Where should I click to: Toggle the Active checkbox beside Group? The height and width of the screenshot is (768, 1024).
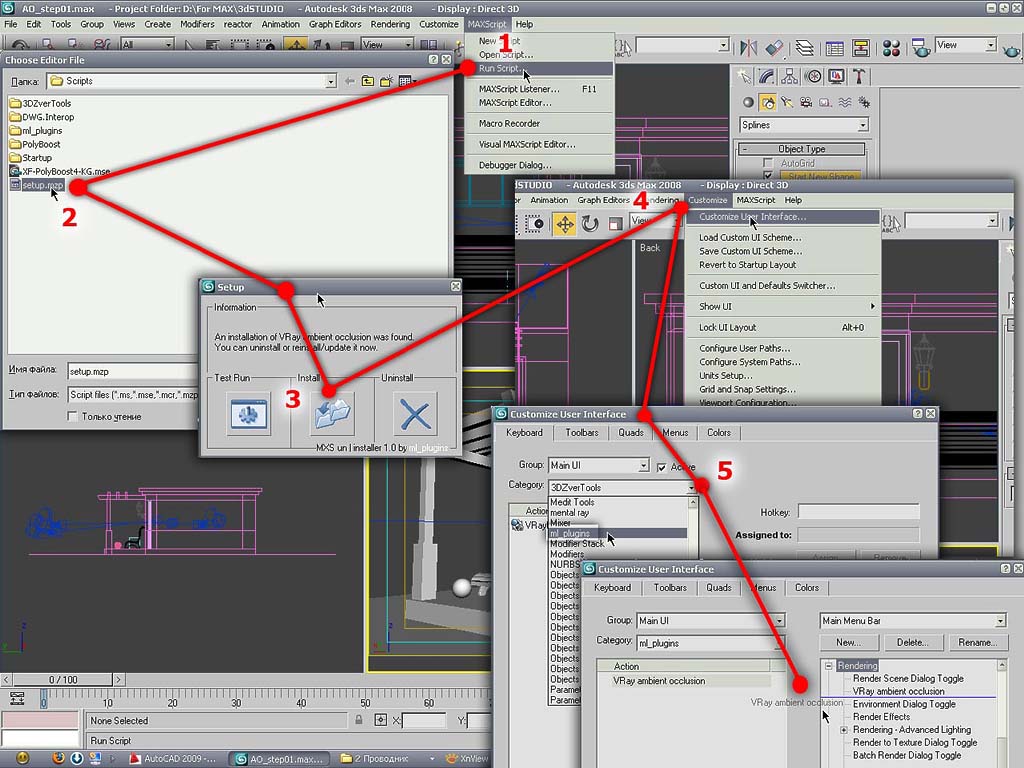[x=661, y=467]
